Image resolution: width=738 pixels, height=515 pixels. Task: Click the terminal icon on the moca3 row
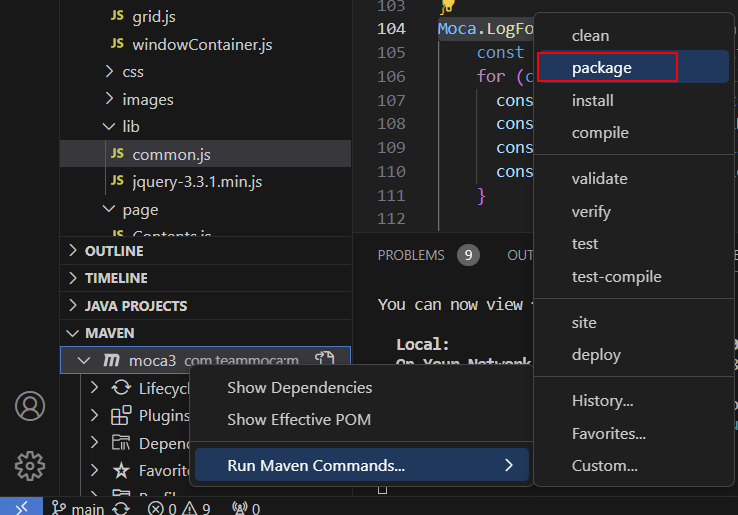325,359
